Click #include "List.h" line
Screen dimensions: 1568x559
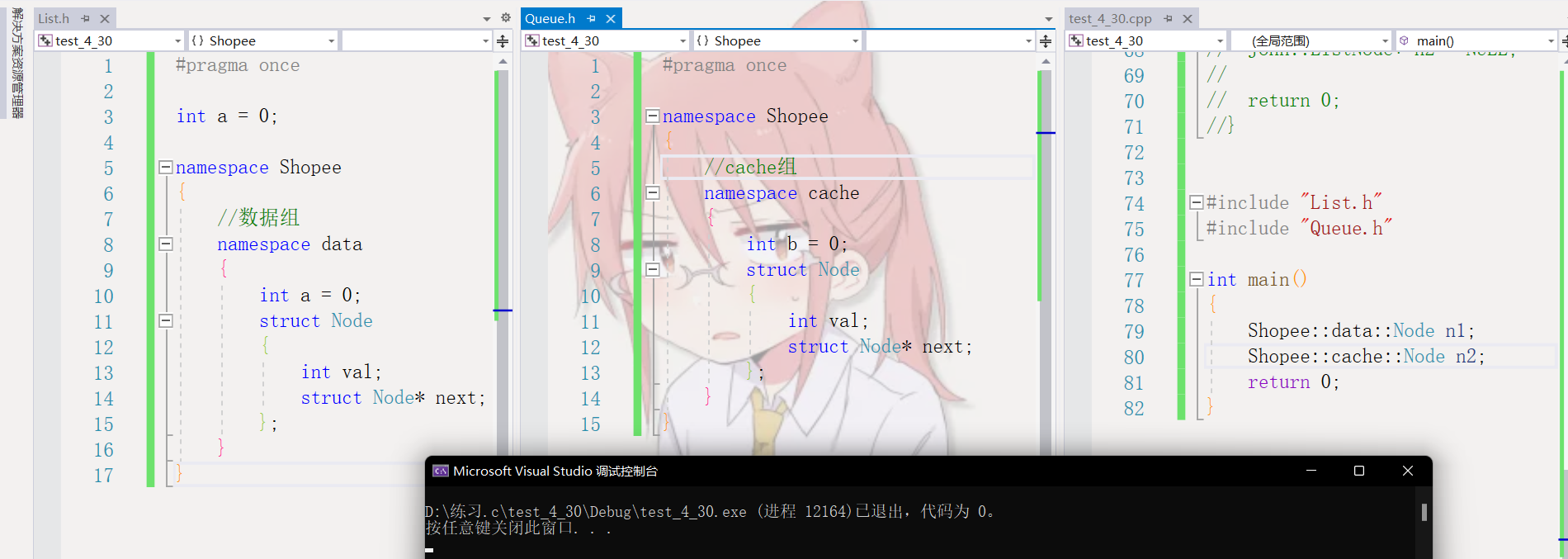1294,203
